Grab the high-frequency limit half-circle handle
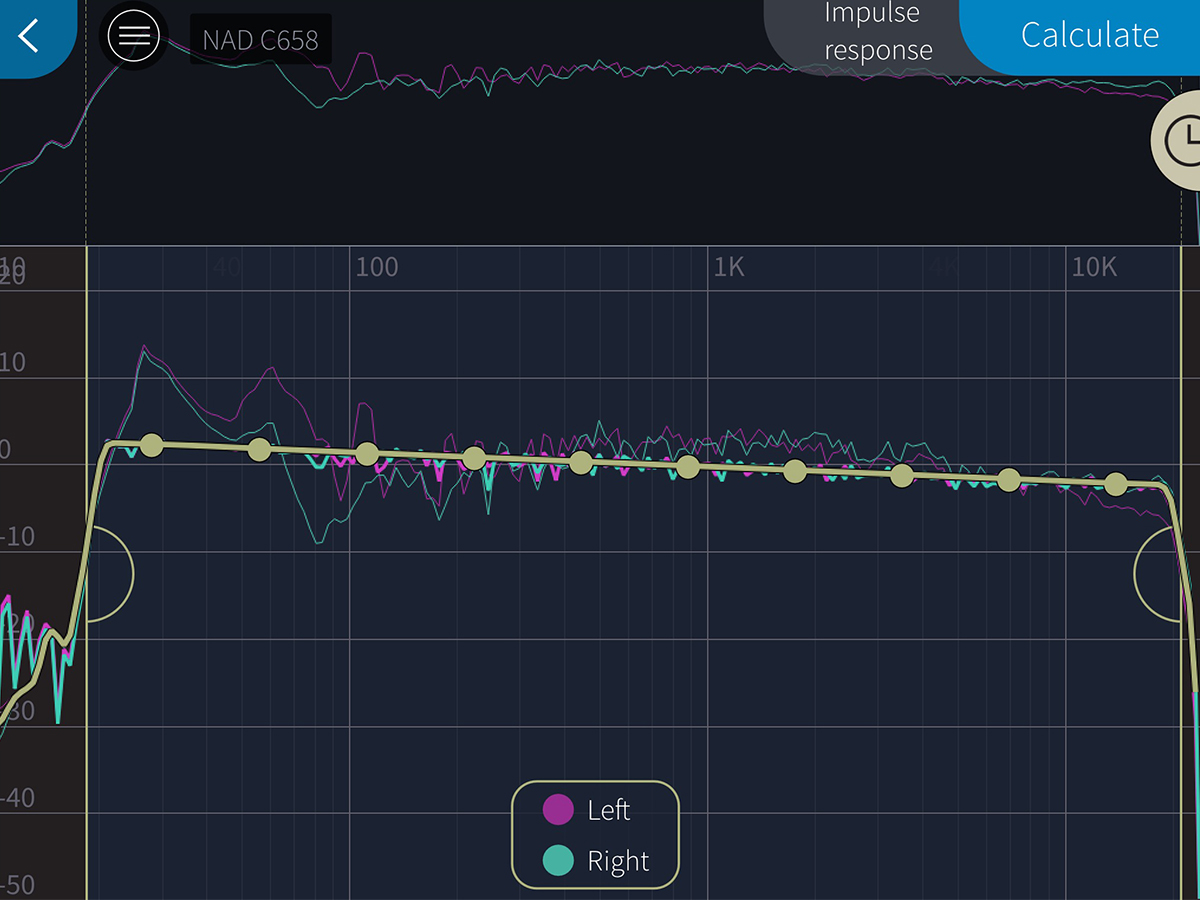The width and height of the screenshot is (1200, 900). pos(1158,574)
